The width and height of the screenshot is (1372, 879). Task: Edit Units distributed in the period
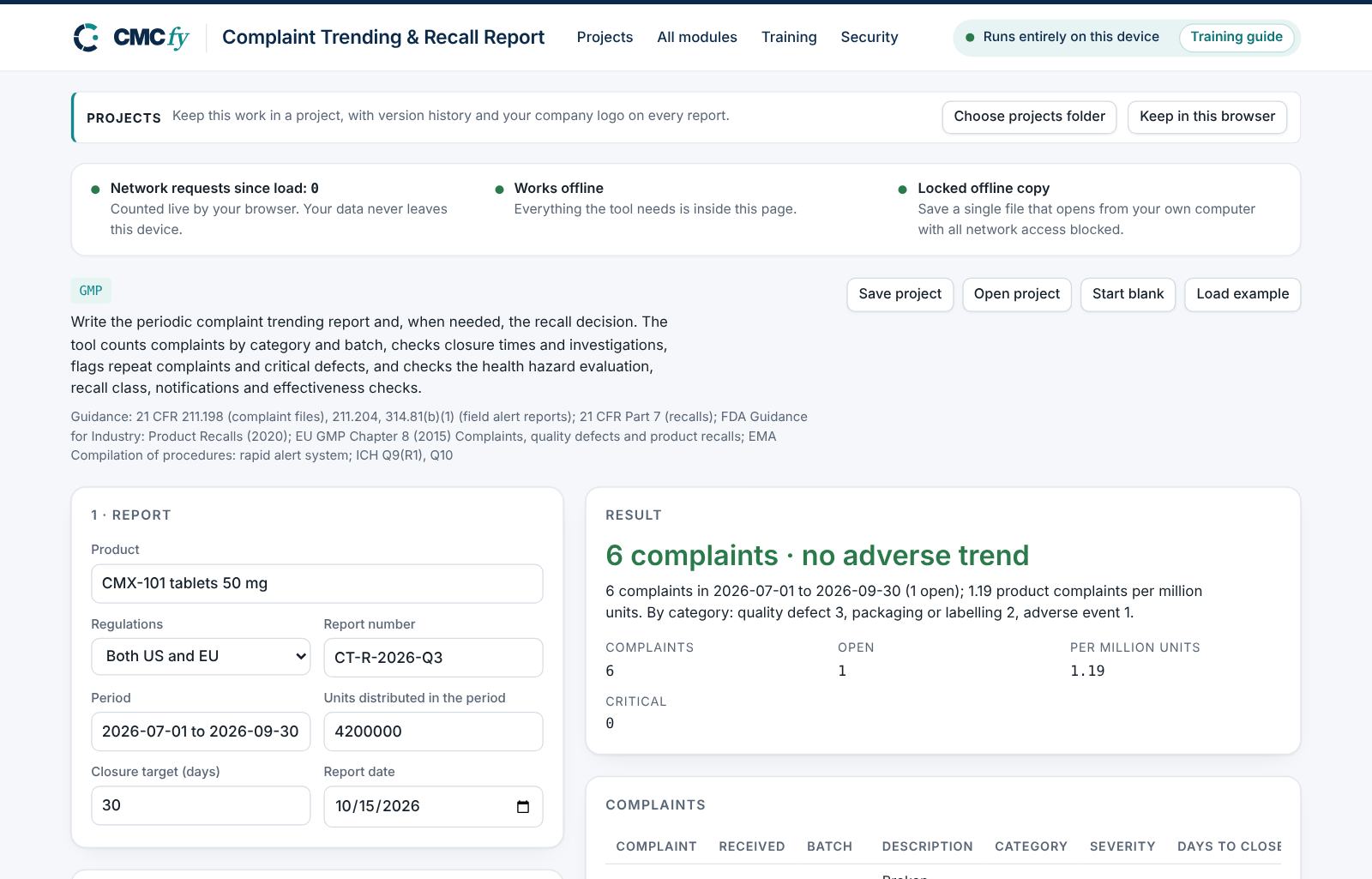coord(433,731)
